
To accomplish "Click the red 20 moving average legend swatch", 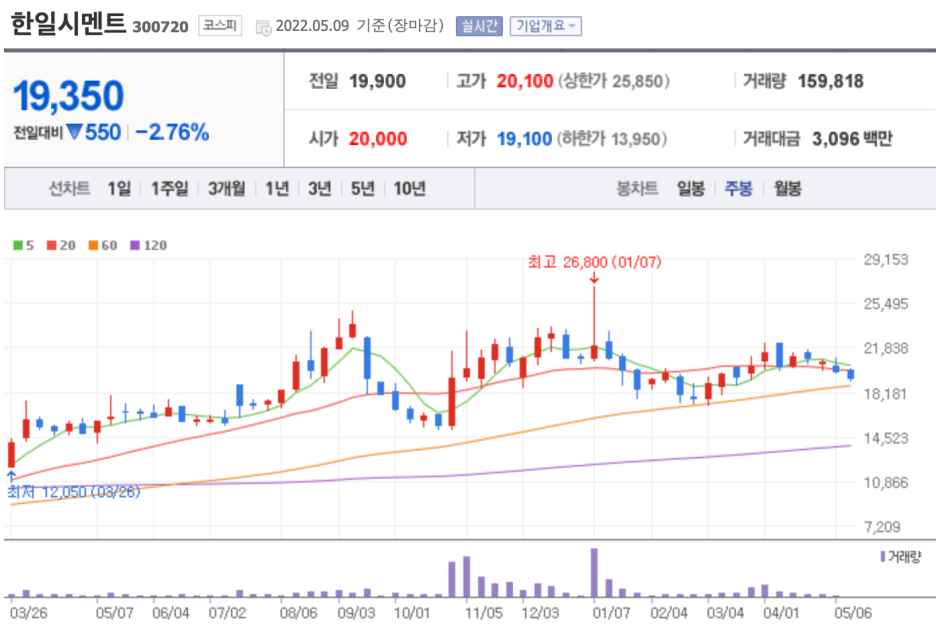I will (52, 245).
